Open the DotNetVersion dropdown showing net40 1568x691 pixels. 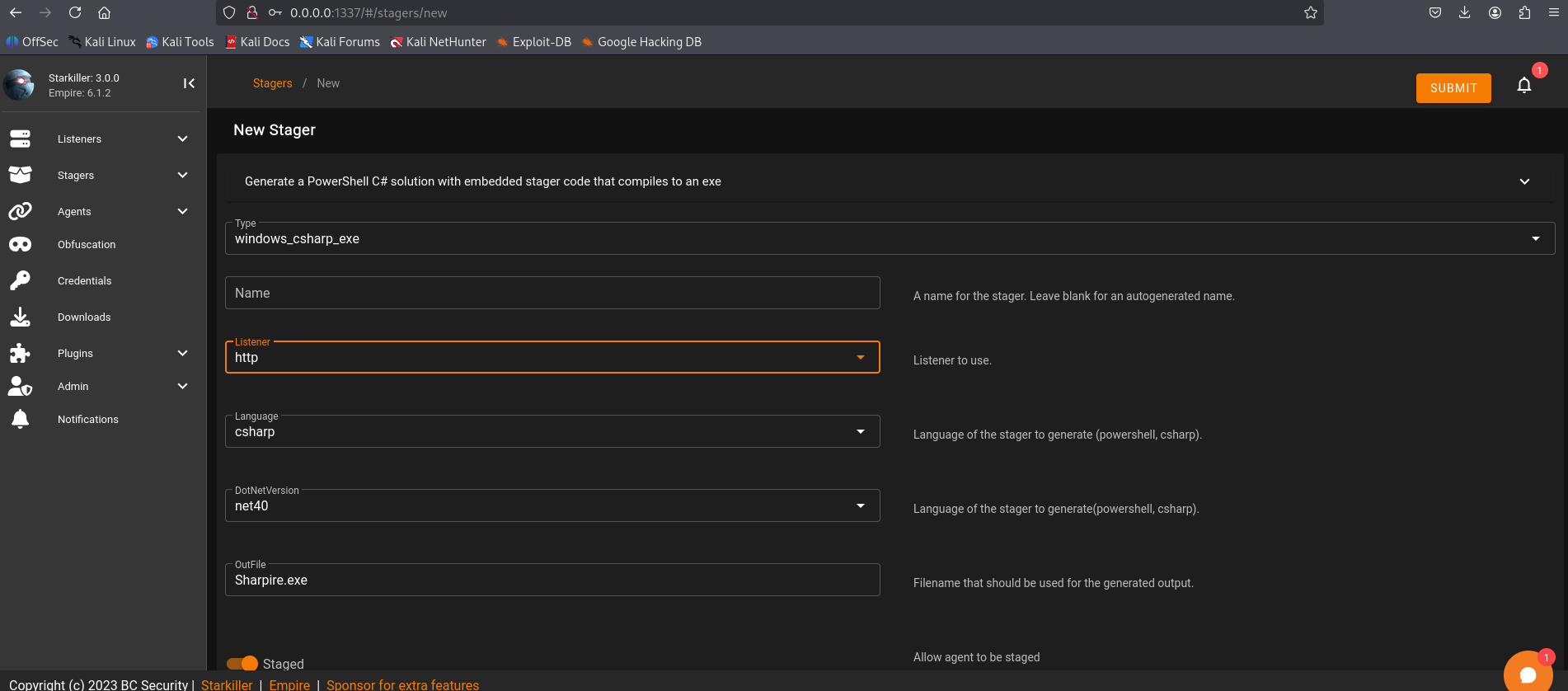point(552,505)
